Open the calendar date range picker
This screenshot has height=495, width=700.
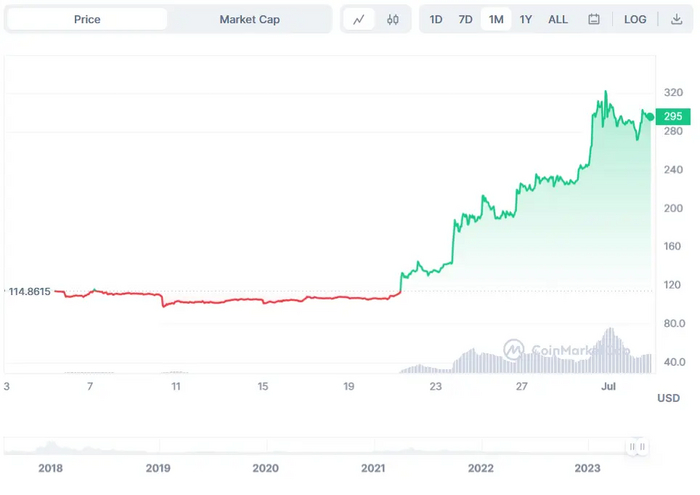pyautogui.click(x=594, y=19)
